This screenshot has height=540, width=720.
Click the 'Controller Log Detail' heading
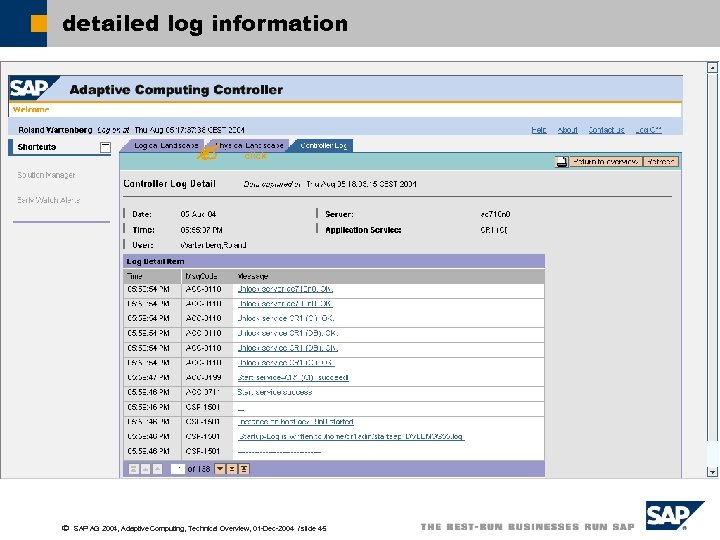[169, 184]
